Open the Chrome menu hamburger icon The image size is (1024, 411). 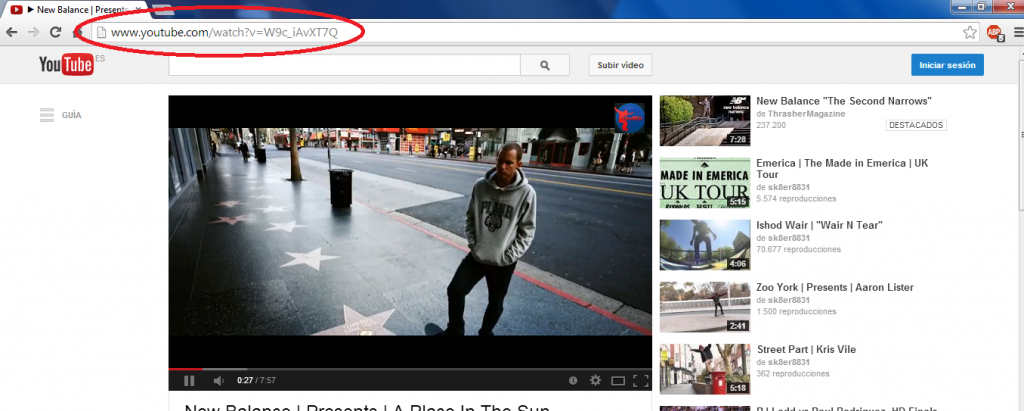(1018, 33)
